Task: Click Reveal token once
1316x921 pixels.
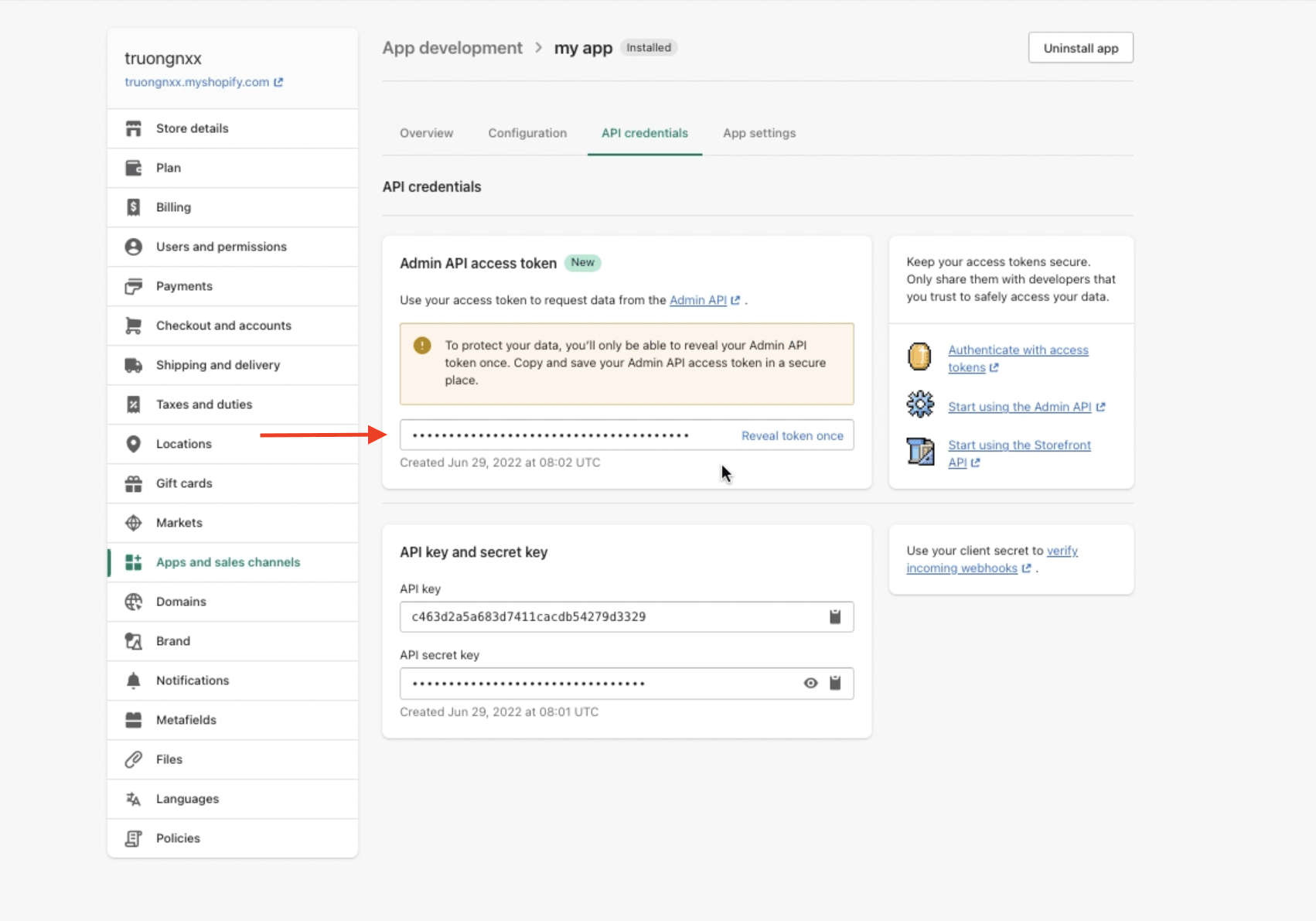Action: (x=793, y=436)
